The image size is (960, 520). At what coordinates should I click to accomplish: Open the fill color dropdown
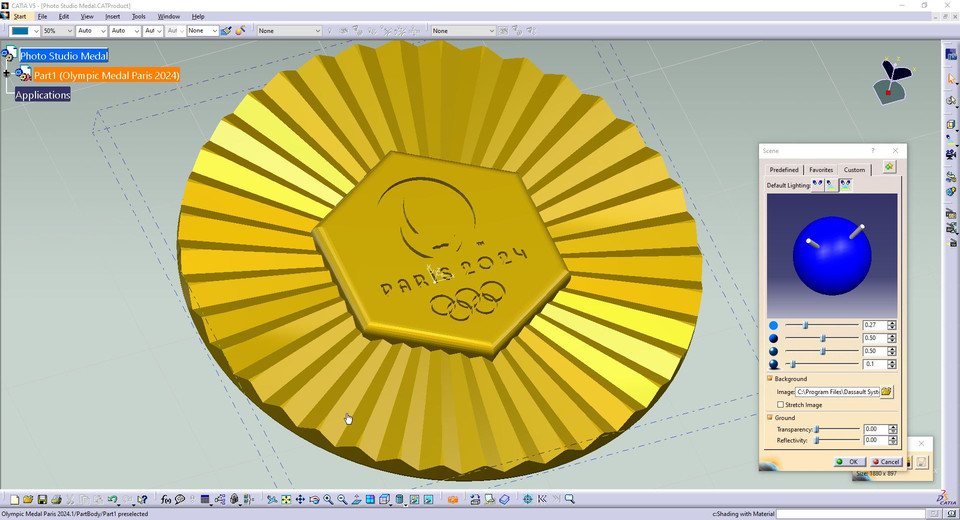[36, 31]
